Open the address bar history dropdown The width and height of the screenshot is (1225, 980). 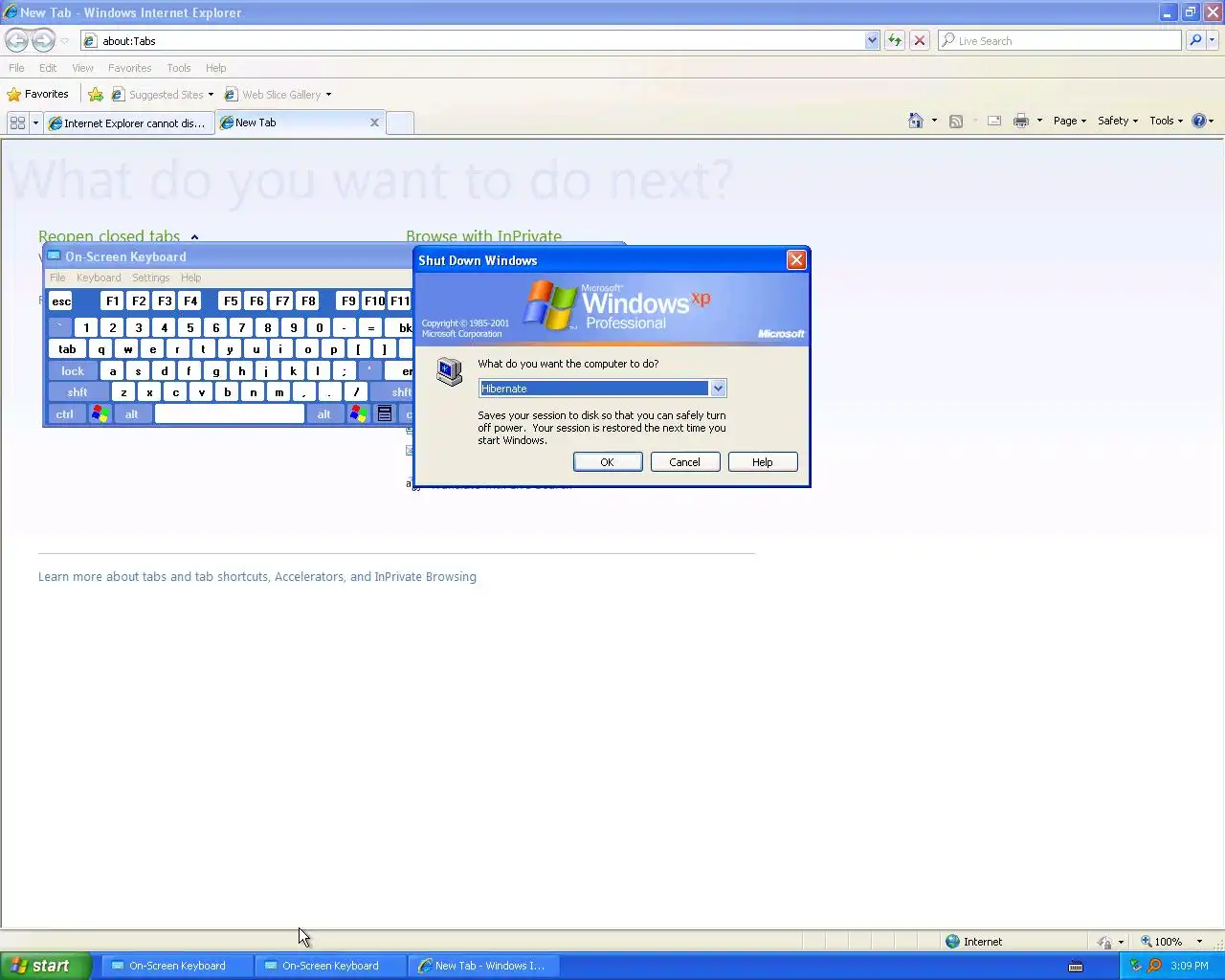[x=872, y=40]
